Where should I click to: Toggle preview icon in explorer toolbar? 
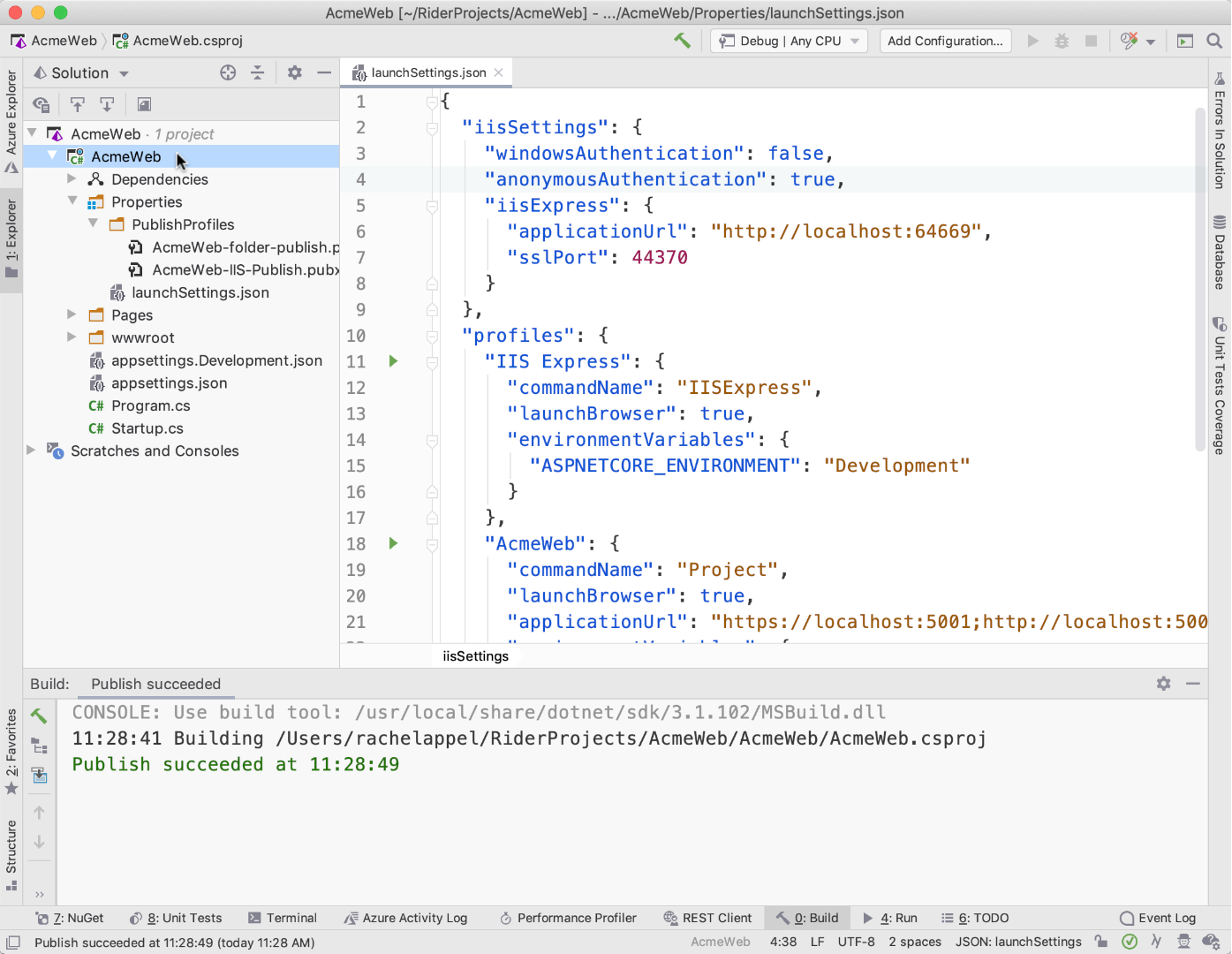click(144, 104)
